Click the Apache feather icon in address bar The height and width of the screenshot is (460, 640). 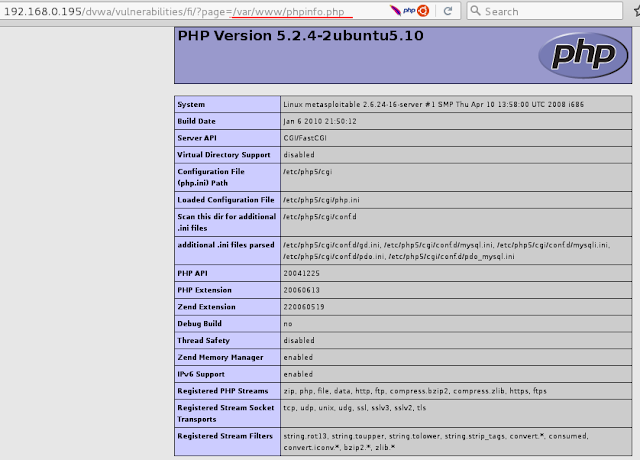click(395, 11)
